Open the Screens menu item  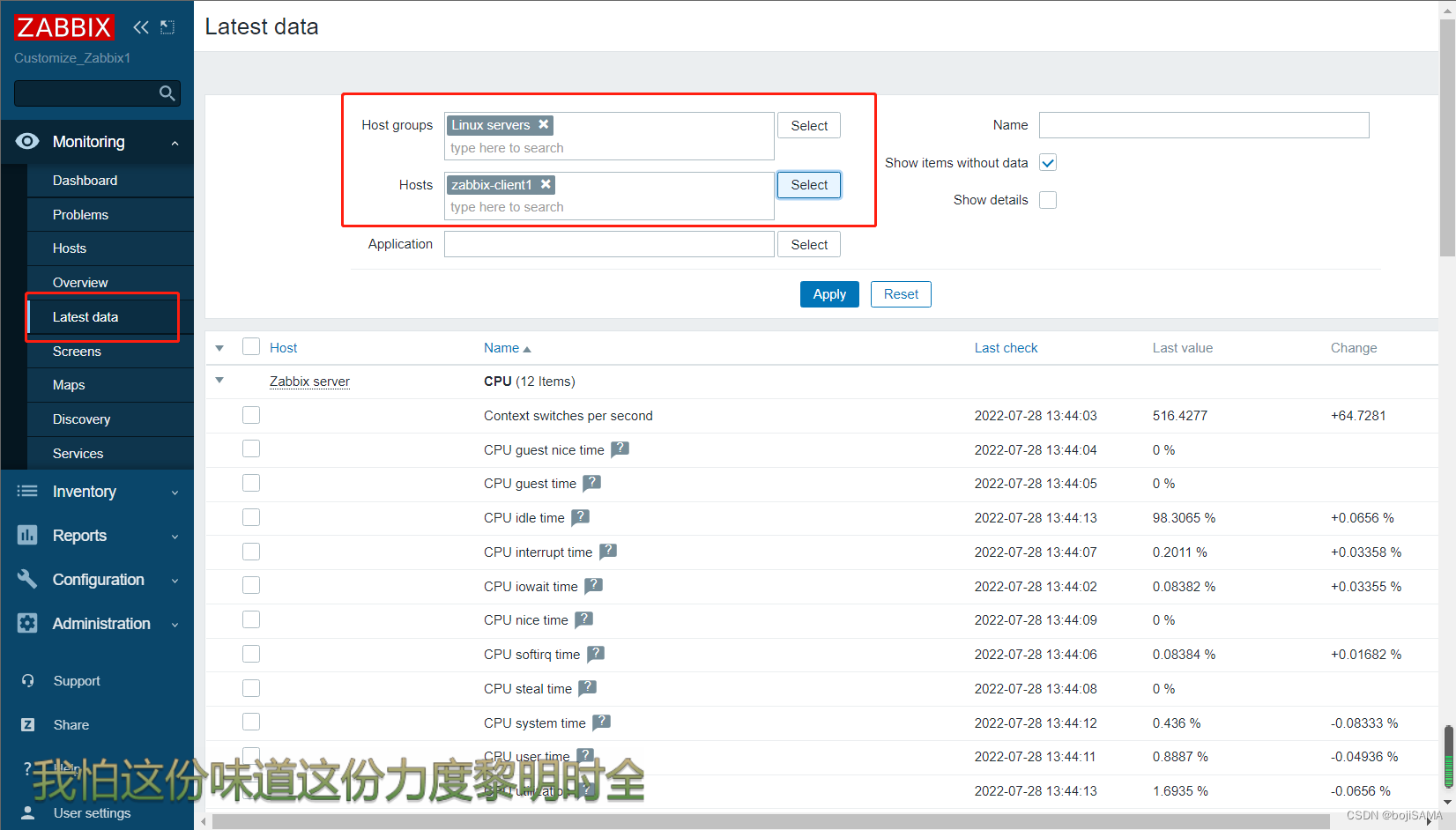coord(110,352)
